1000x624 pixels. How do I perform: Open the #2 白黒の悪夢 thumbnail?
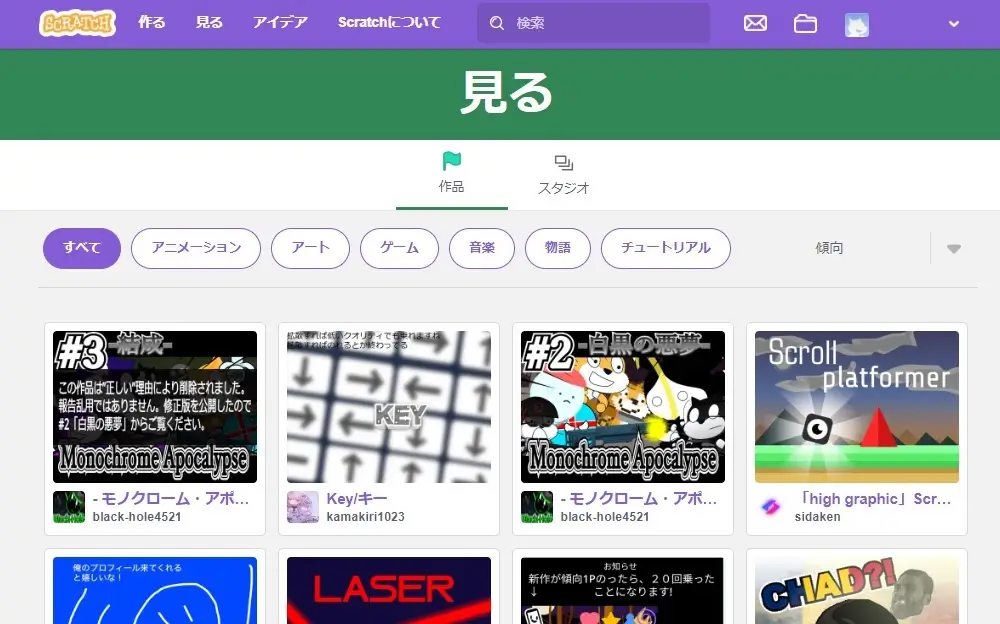pos(623,407)
